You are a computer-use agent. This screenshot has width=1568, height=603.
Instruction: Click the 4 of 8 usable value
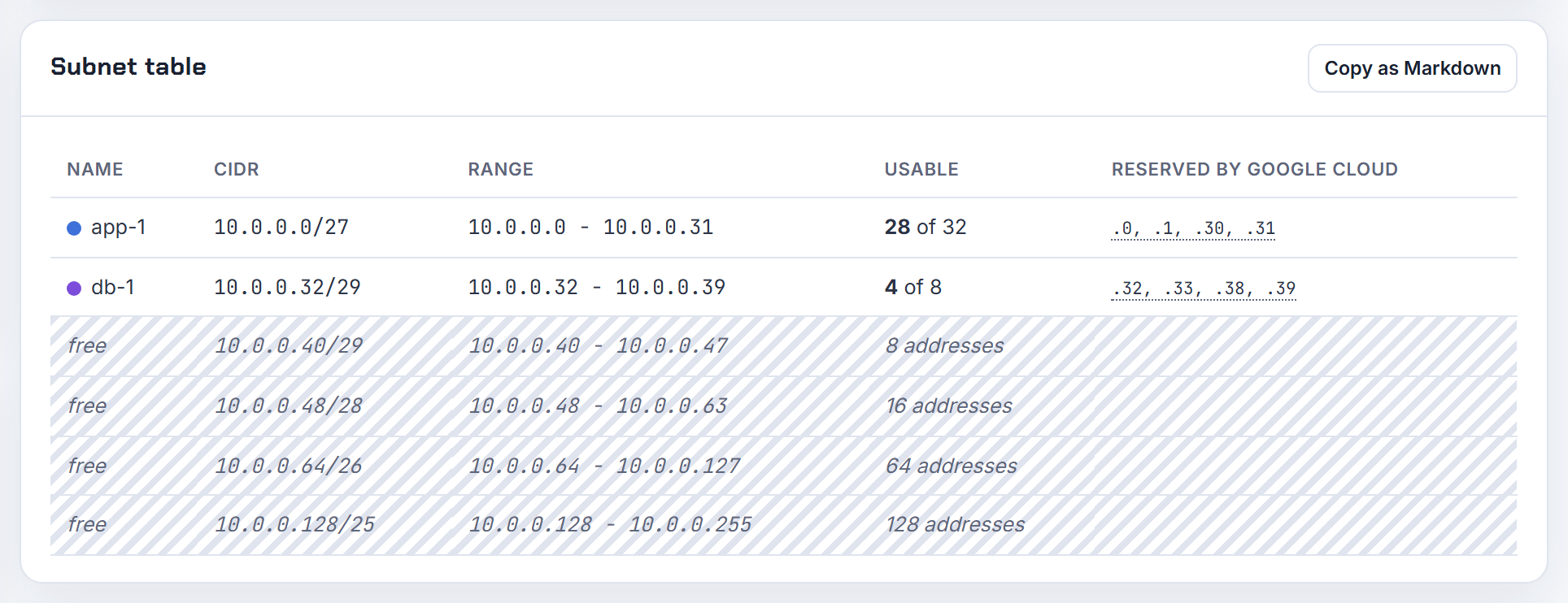point(912,288)
